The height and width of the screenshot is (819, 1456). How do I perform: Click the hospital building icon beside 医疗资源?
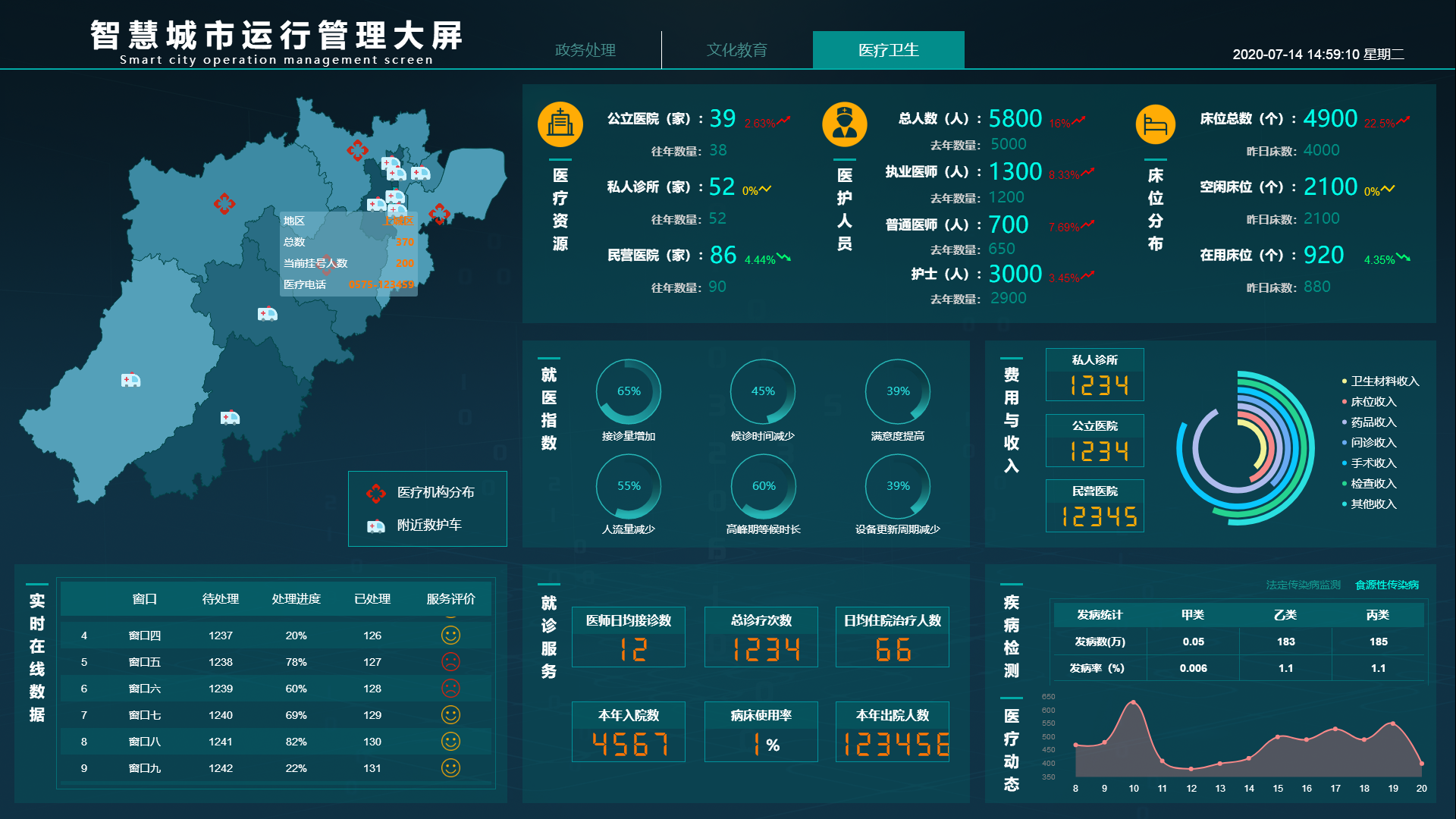click(560, 124)
